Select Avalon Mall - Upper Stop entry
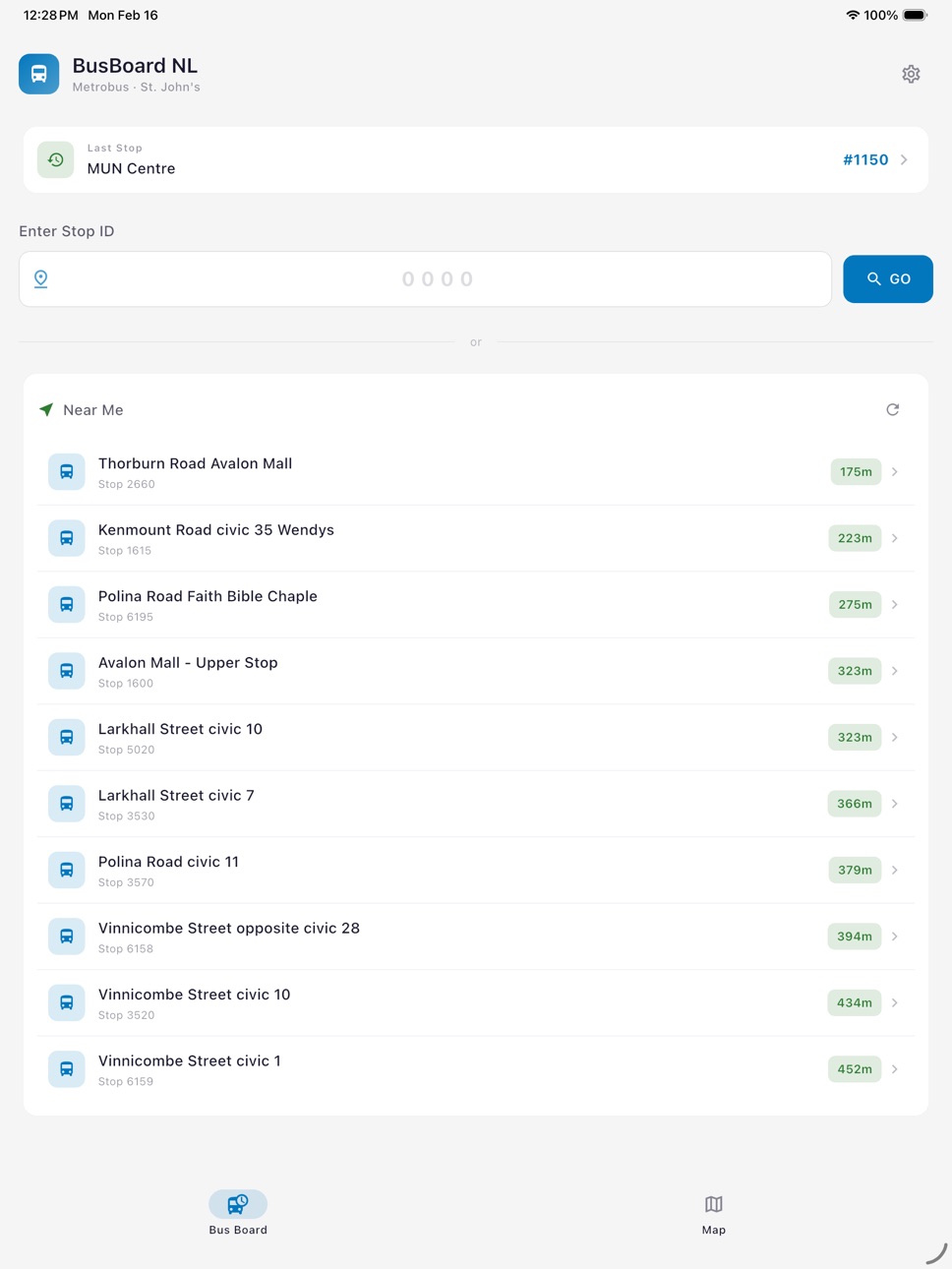 coord(476,671)
